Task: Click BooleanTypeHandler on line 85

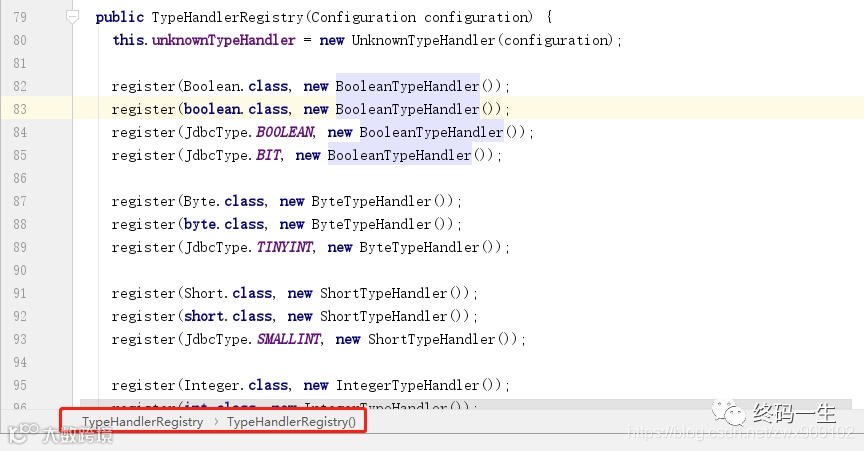Action: [399, 155]
